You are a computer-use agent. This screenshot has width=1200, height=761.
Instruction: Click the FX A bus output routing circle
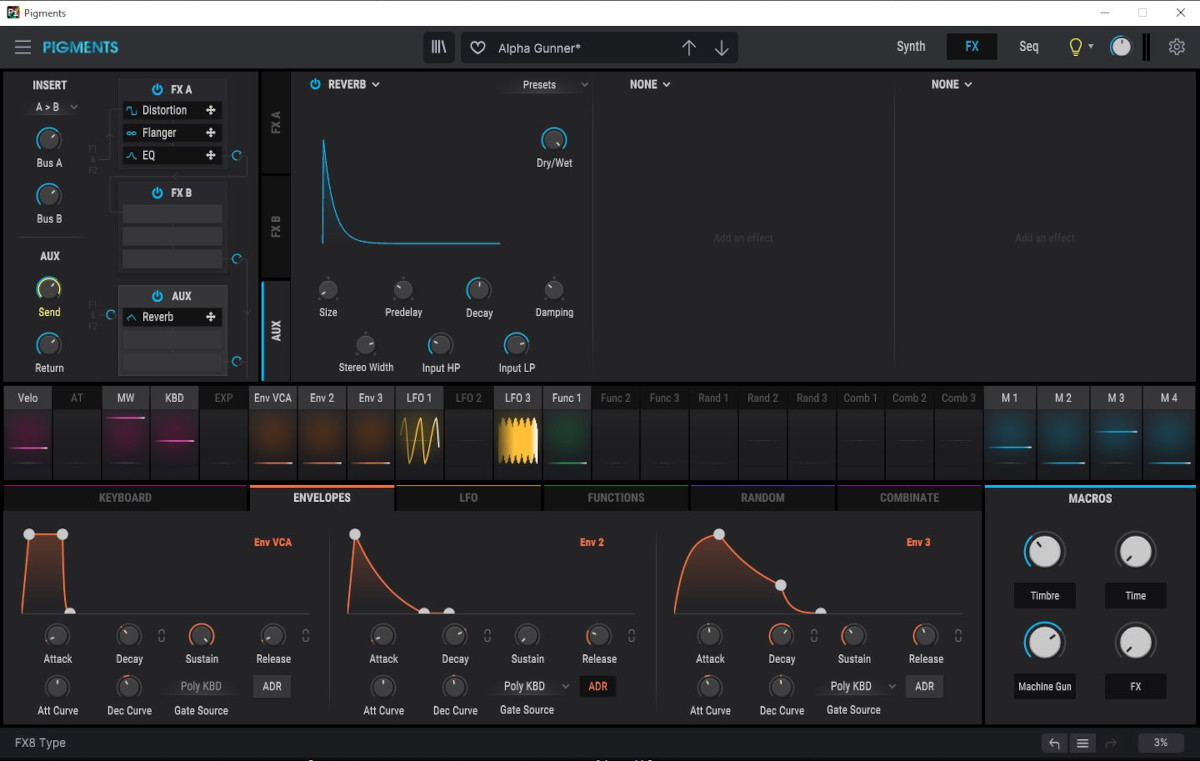(x=237, y=155)
